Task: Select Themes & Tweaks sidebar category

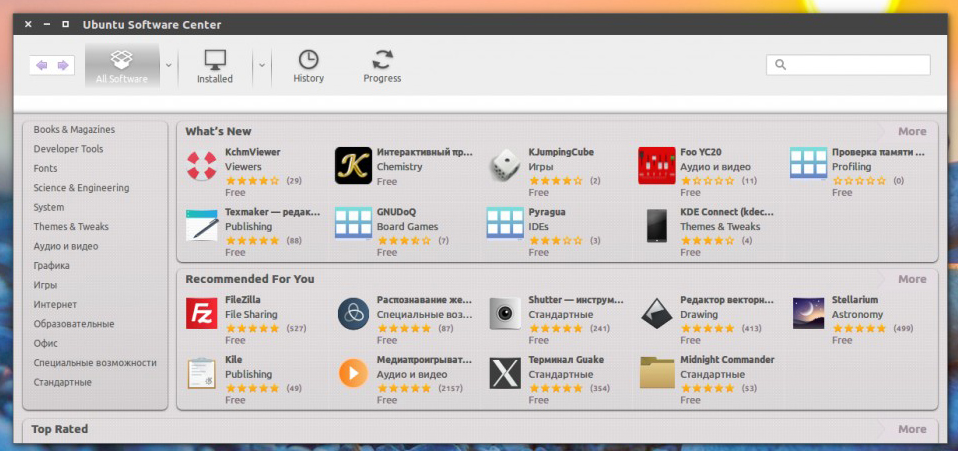Action: pyautogui.click(x=71, y=227)
